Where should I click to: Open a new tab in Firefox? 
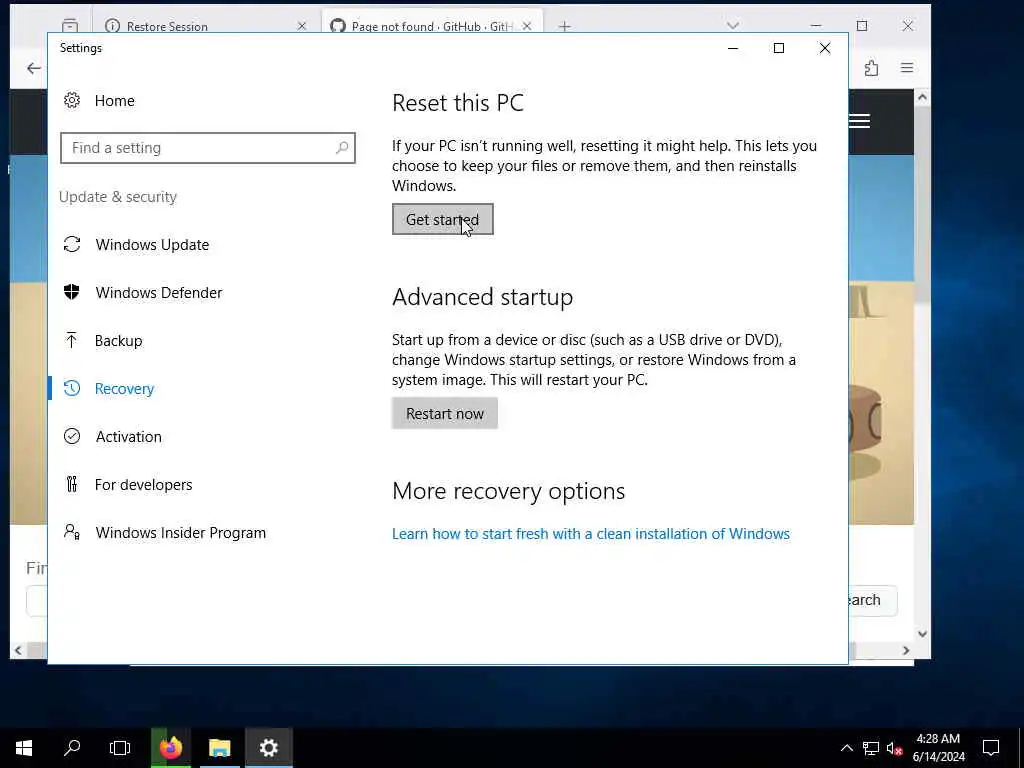(565, 26)
